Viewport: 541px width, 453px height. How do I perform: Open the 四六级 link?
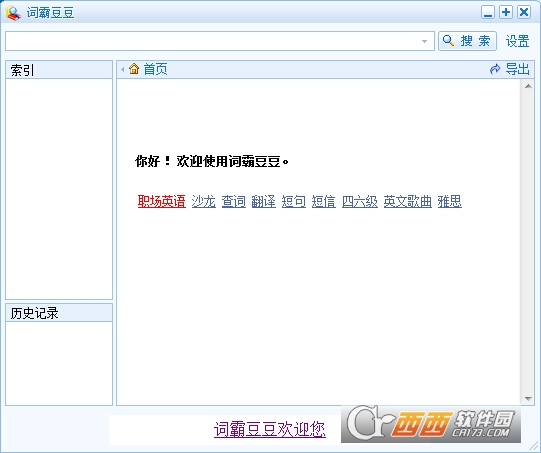360,201
